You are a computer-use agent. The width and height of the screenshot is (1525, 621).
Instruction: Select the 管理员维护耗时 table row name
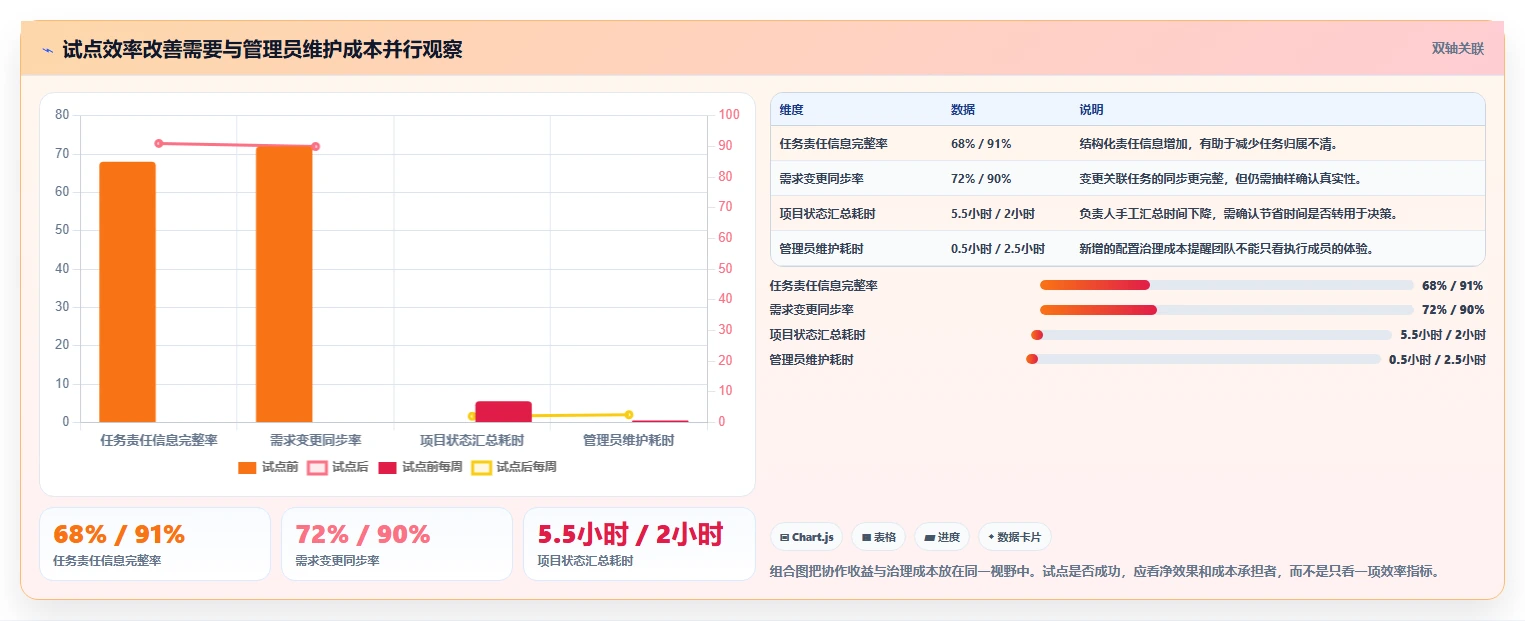(x=821, y=249)
